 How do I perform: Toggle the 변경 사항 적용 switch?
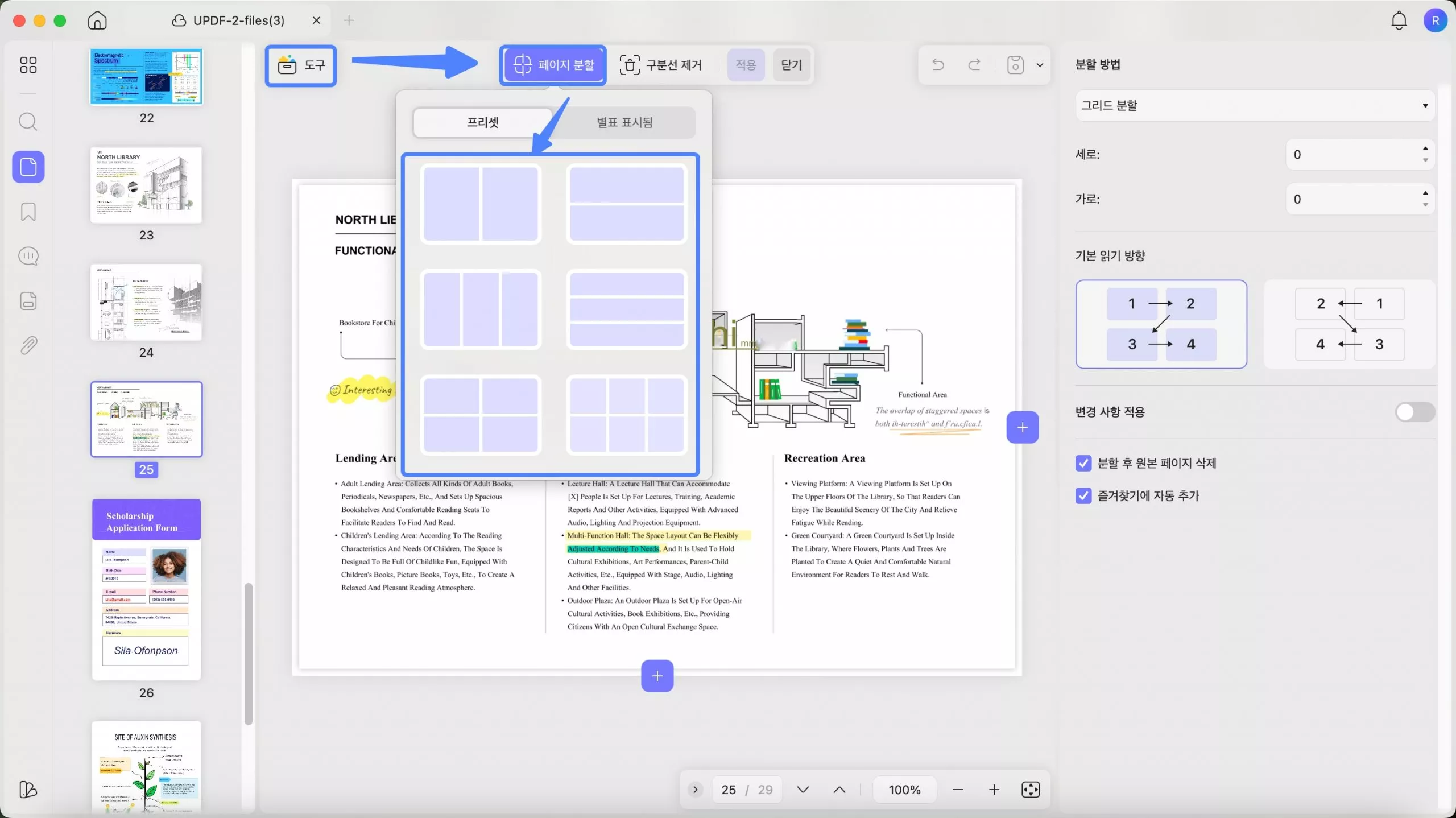[x=1414, y=412]
